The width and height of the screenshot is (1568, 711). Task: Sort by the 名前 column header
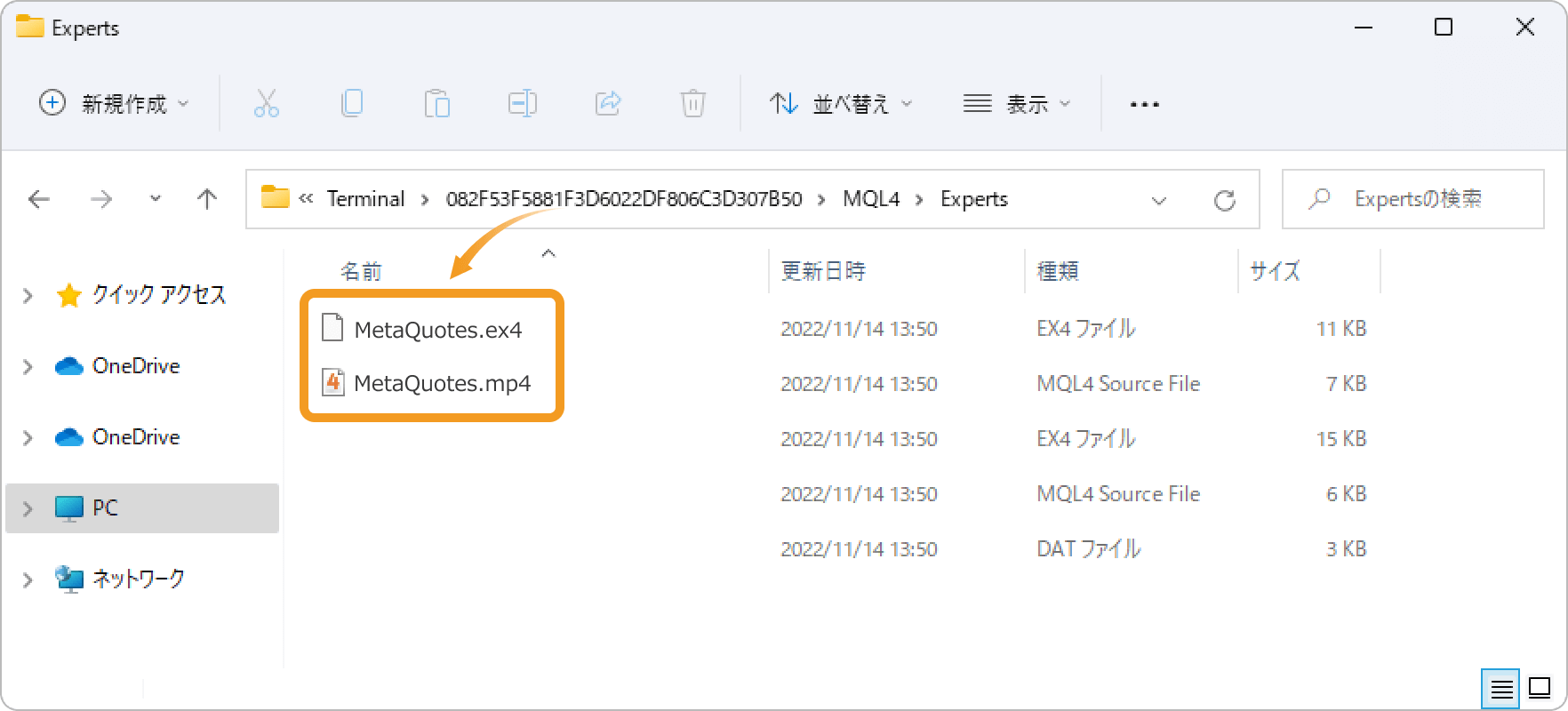click(361, 271)
